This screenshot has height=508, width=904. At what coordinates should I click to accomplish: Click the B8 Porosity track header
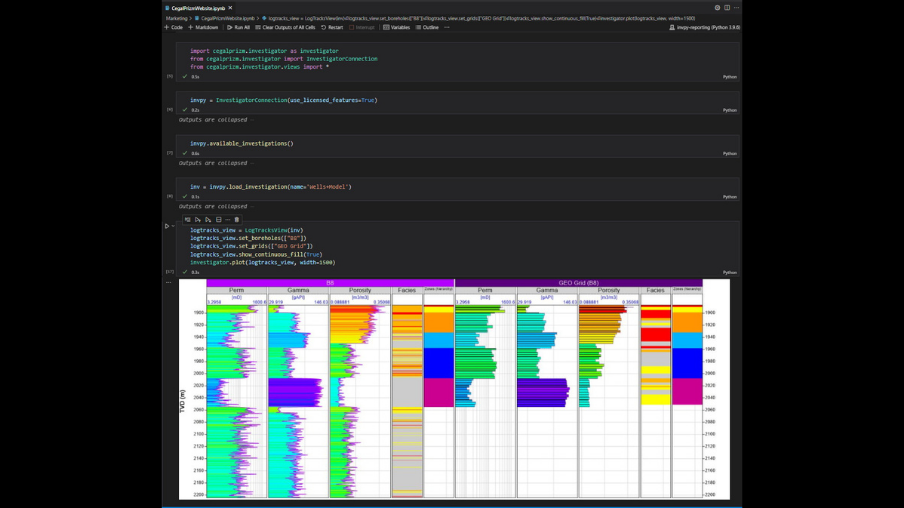pyautogui.click(x=360, y=291)
